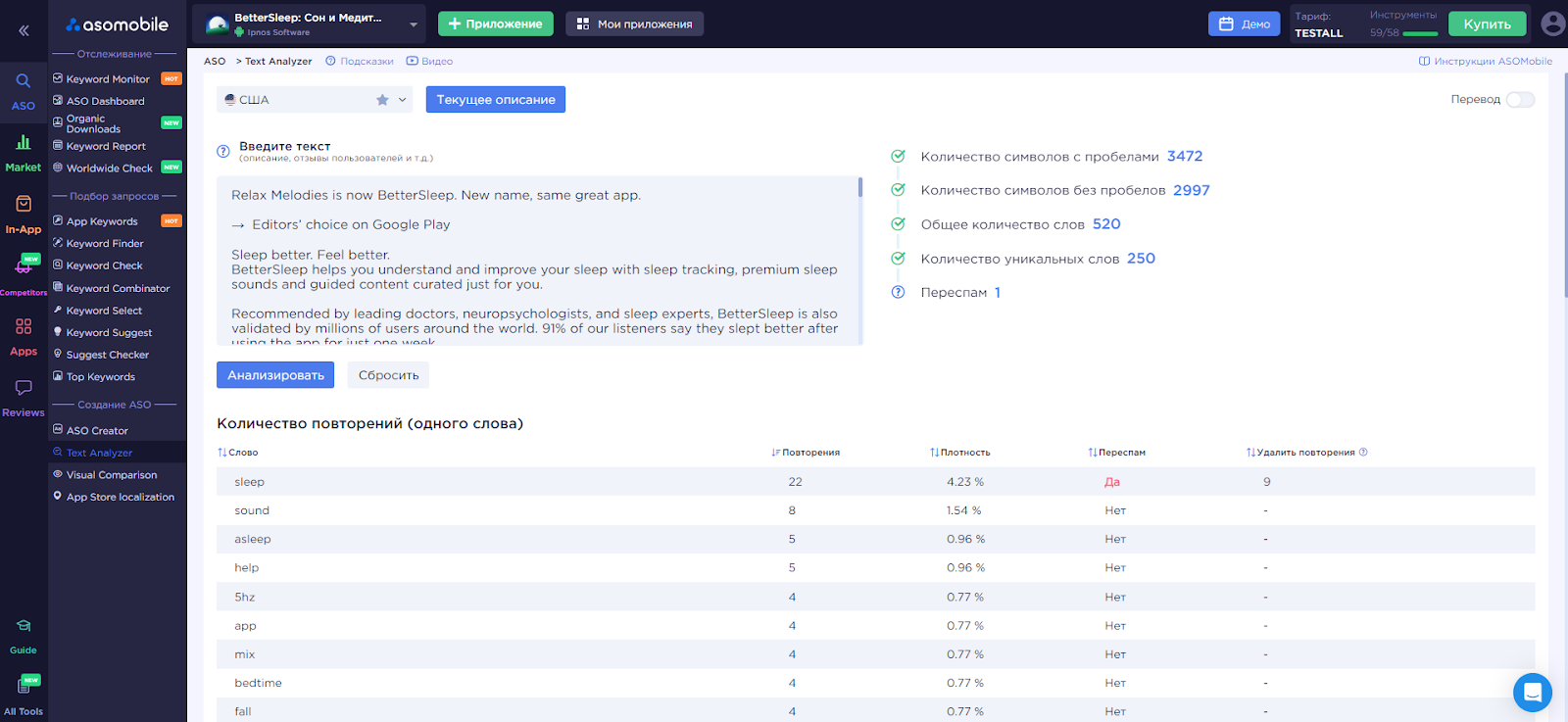Click the Мои приложения button
Image resolution: width=1568 pixels, height=722 pixels.
click(x=634, y=24)
